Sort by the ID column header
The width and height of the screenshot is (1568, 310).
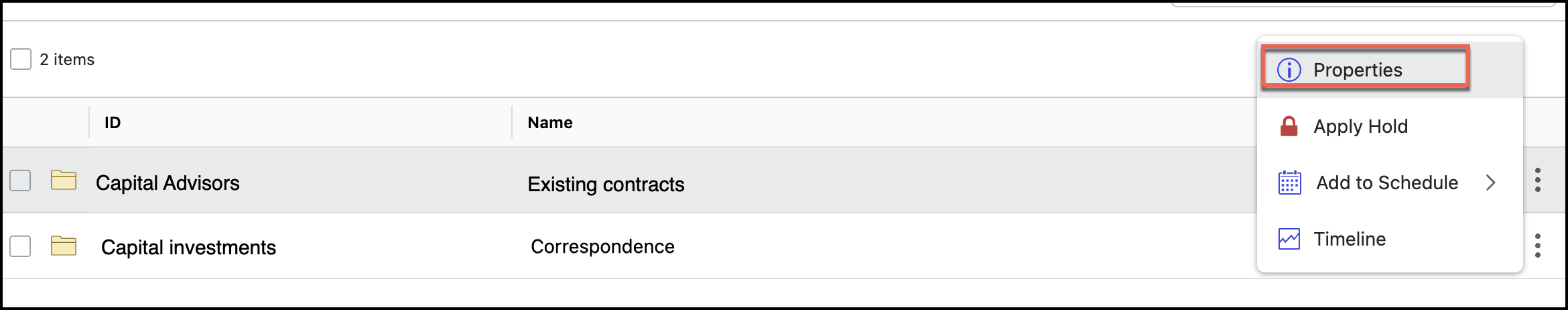tap(113, 123)
